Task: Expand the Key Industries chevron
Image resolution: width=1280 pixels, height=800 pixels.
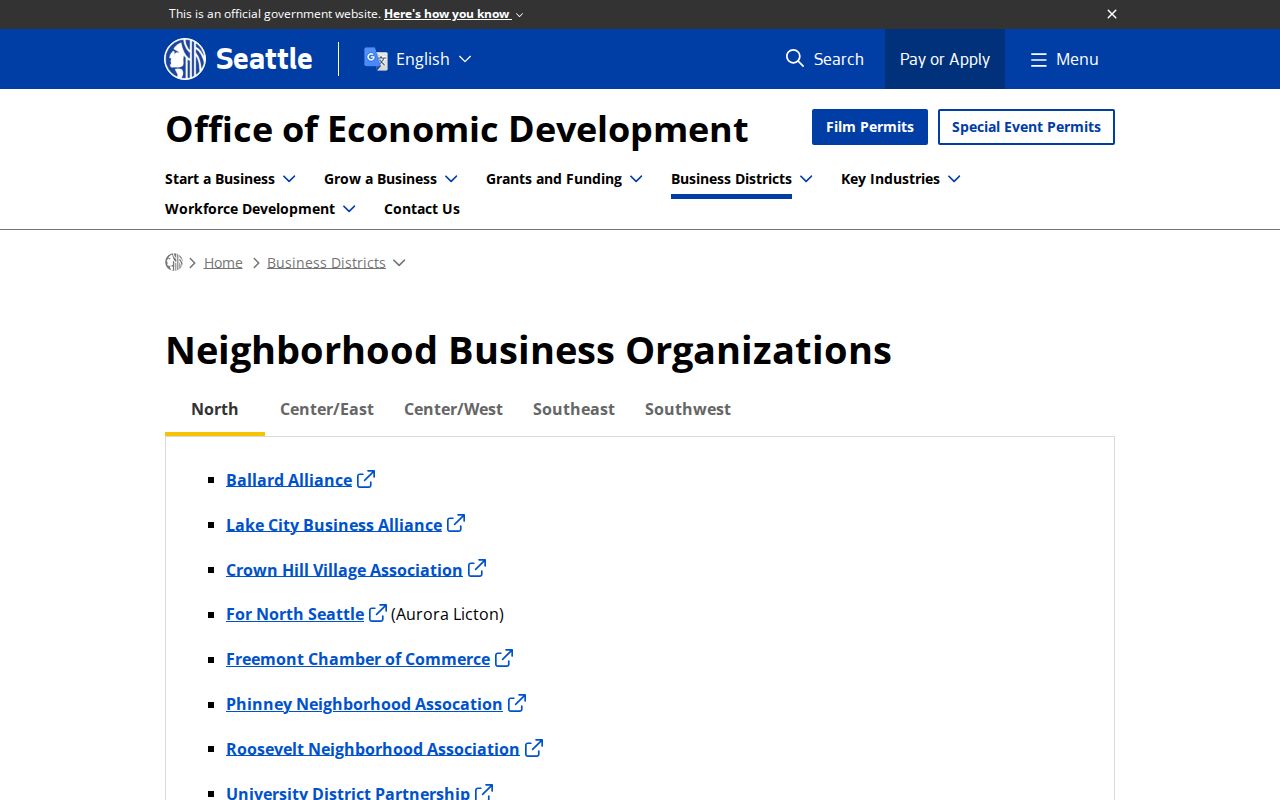Action: [954, 179]
